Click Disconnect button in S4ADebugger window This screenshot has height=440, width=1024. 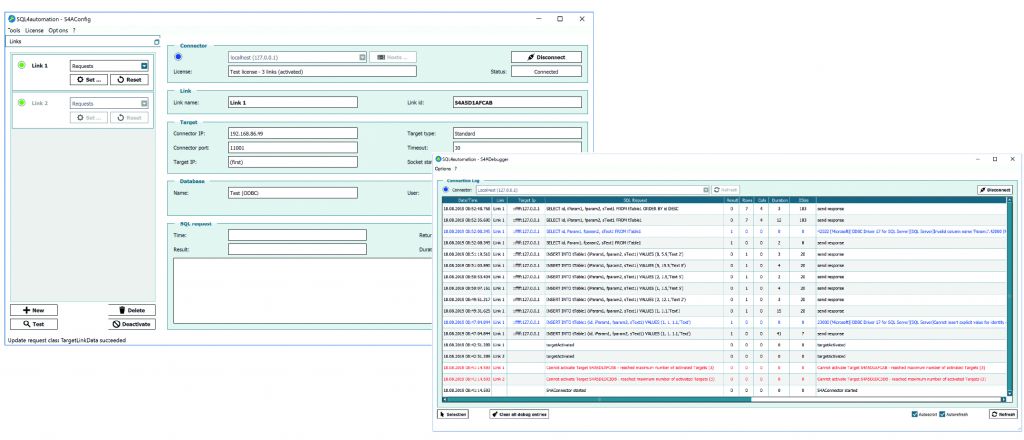(995, 189)
